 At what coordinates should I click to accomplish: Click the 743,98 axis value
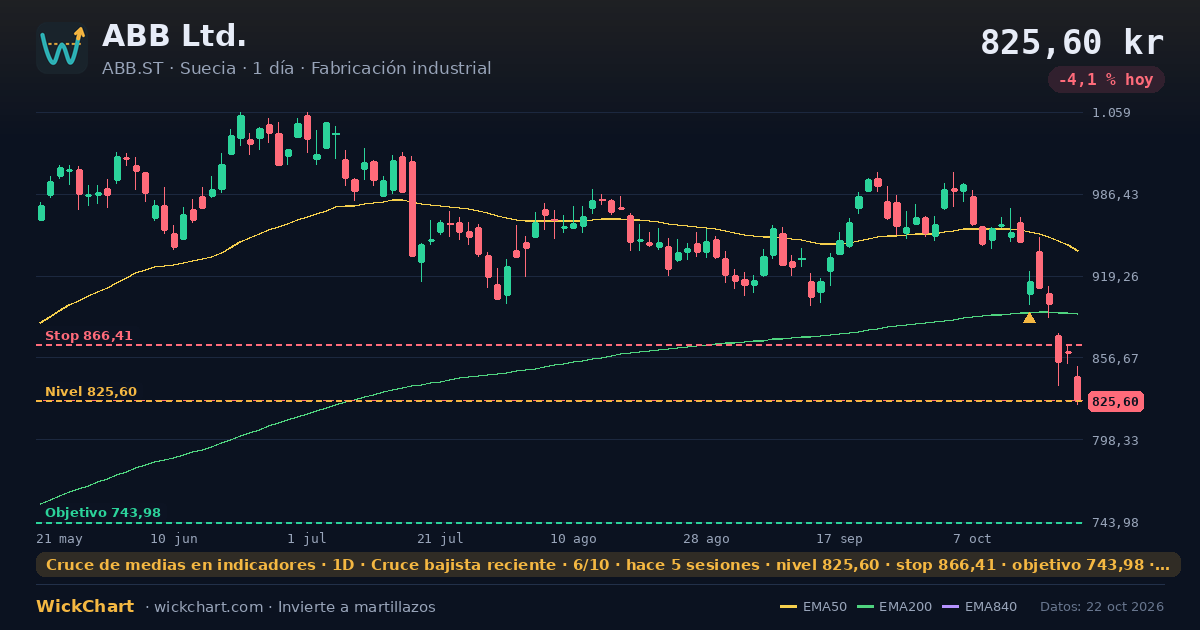(1115, 523)
